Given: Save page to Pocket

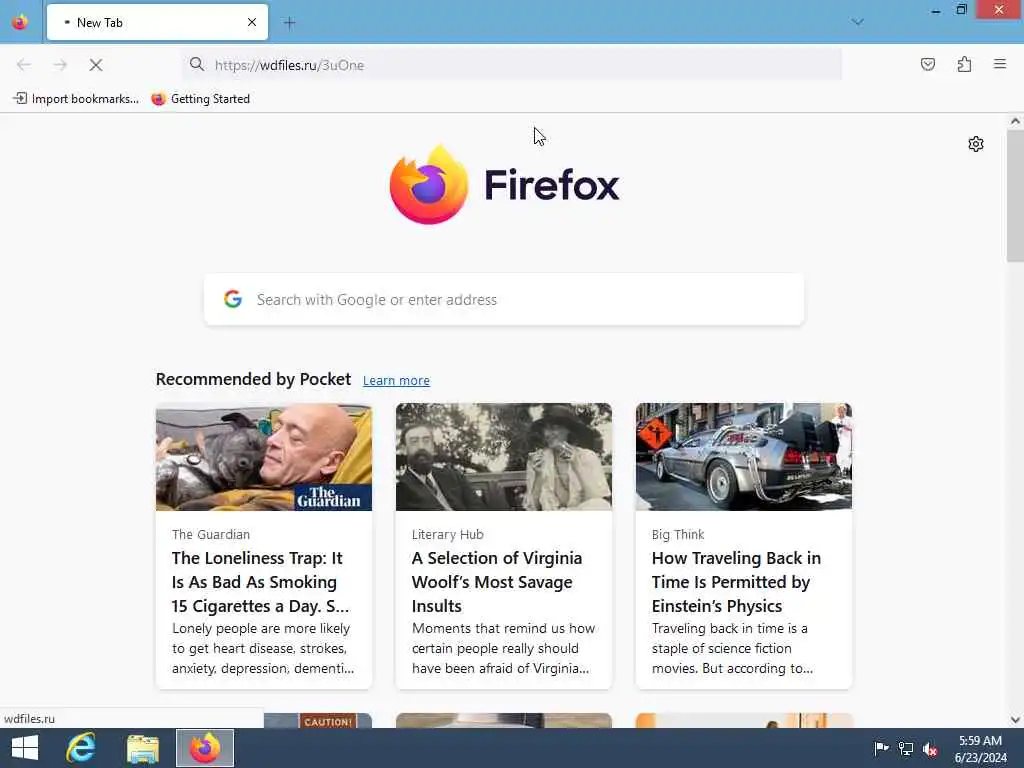Looking at the screenshot, I should pos(927,64).
